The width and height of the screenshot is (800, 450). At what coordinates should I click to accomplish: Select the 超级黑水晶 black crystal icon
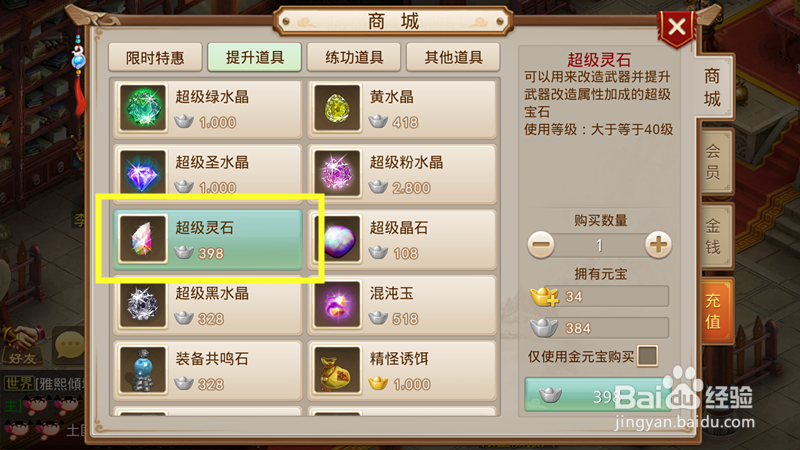pos(143,304)
